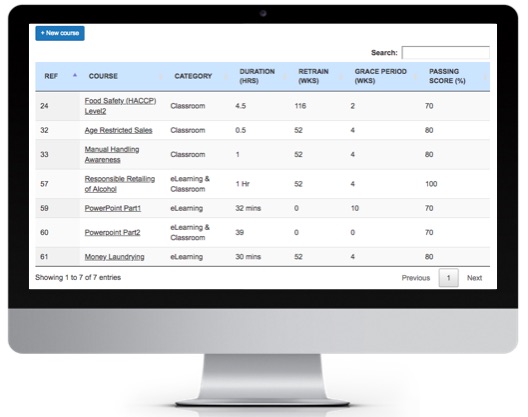Open Responsible Retailing of Alcohol course
Image resolution: width=528 pixels, height=417 pixels.
pos(120,184)
